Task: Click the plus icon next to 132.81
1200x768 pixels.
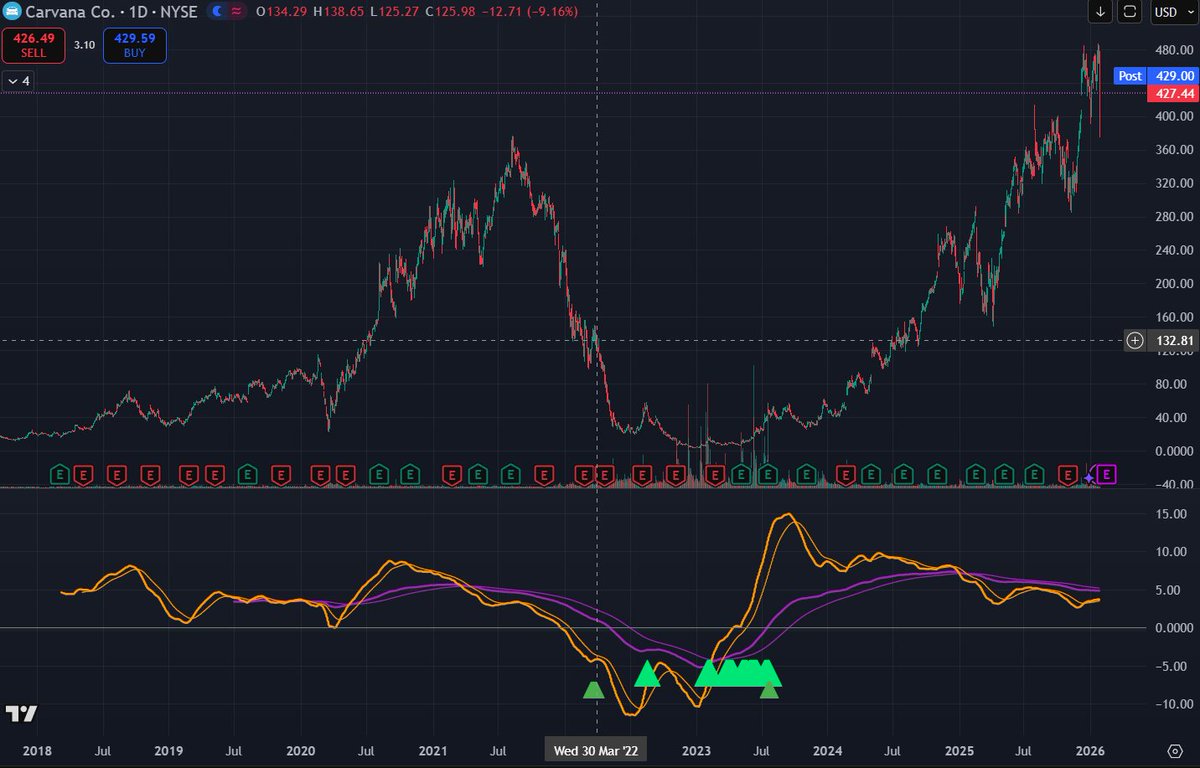Action: click(1135, 340)
